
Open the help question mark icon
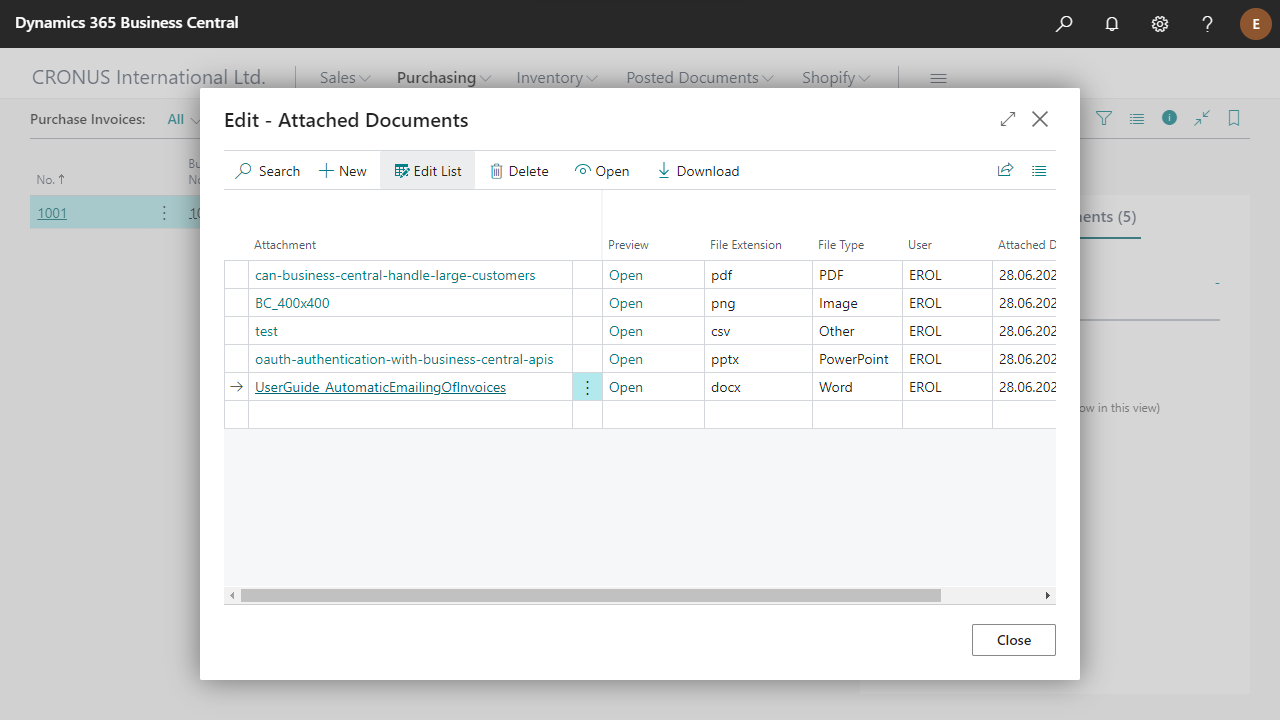tap(1208, 23)
